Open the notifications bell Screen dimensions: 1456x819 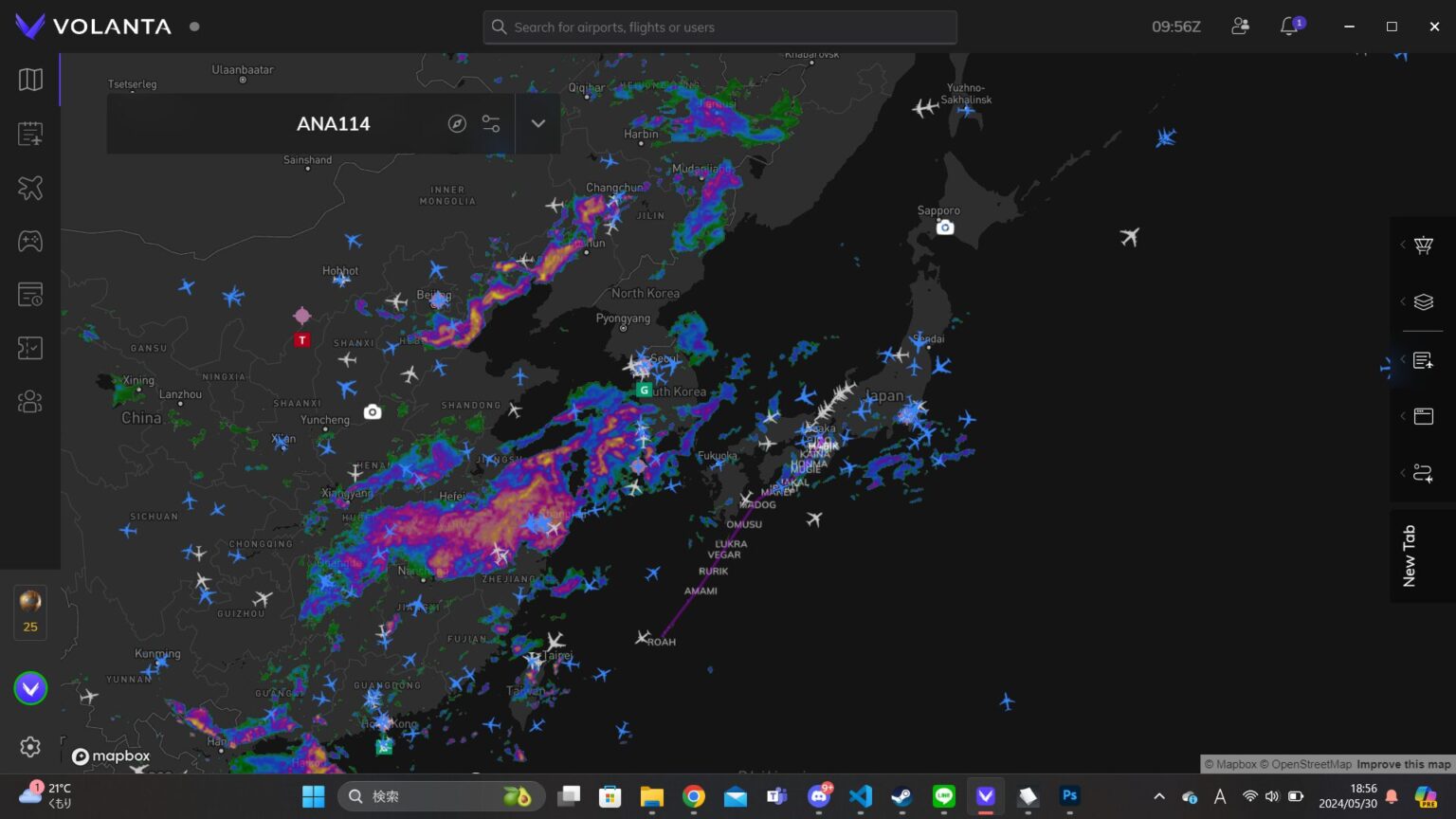pyautogui.click(x=1289, y=27)
